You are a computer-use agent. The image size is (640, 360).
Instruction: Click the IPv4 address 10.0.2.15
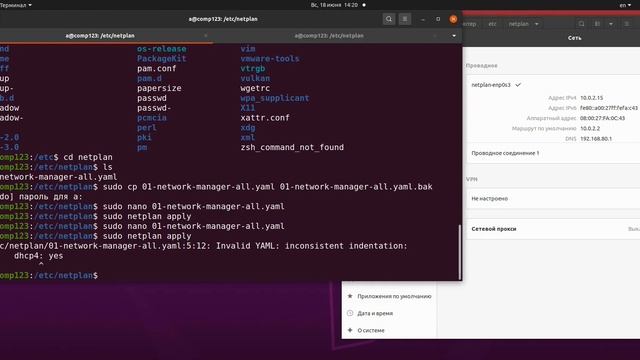coord(591,98)
